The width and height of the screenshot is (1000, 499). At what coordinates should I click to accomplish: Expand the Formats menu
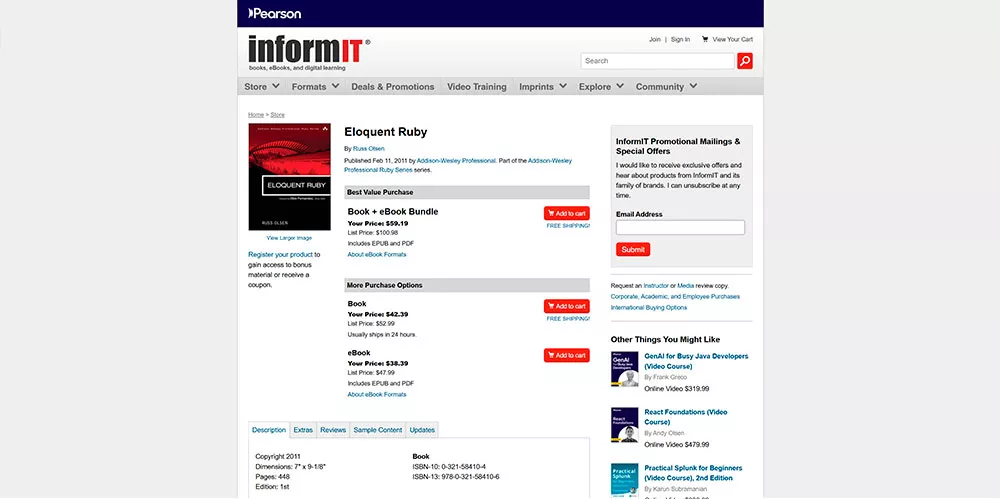coord(315,86)
